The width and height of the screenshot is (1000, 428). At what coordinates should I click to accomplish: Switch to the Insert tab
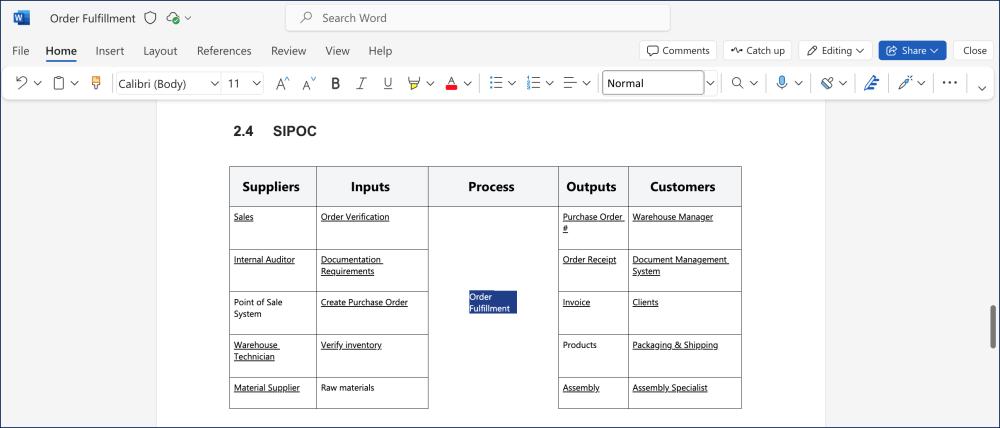pos(110,51)
